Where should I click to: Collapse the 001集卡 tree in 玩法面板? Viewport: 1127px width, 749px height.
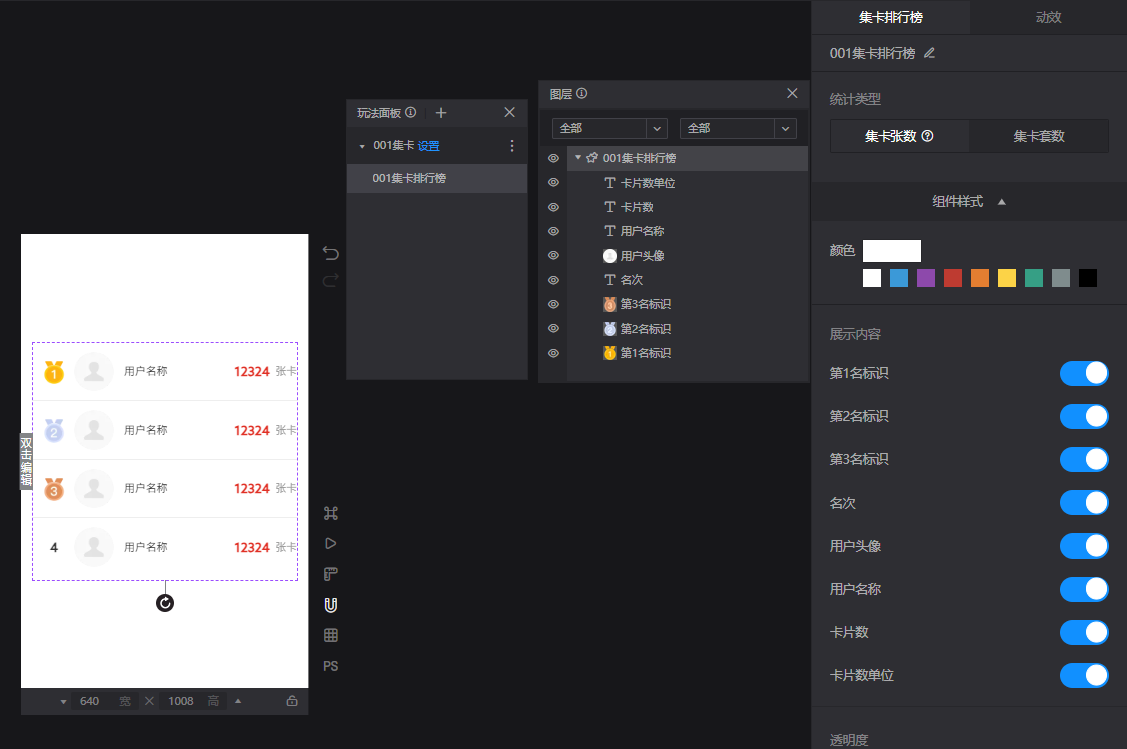pyautogui.click(x=362, y=146)
